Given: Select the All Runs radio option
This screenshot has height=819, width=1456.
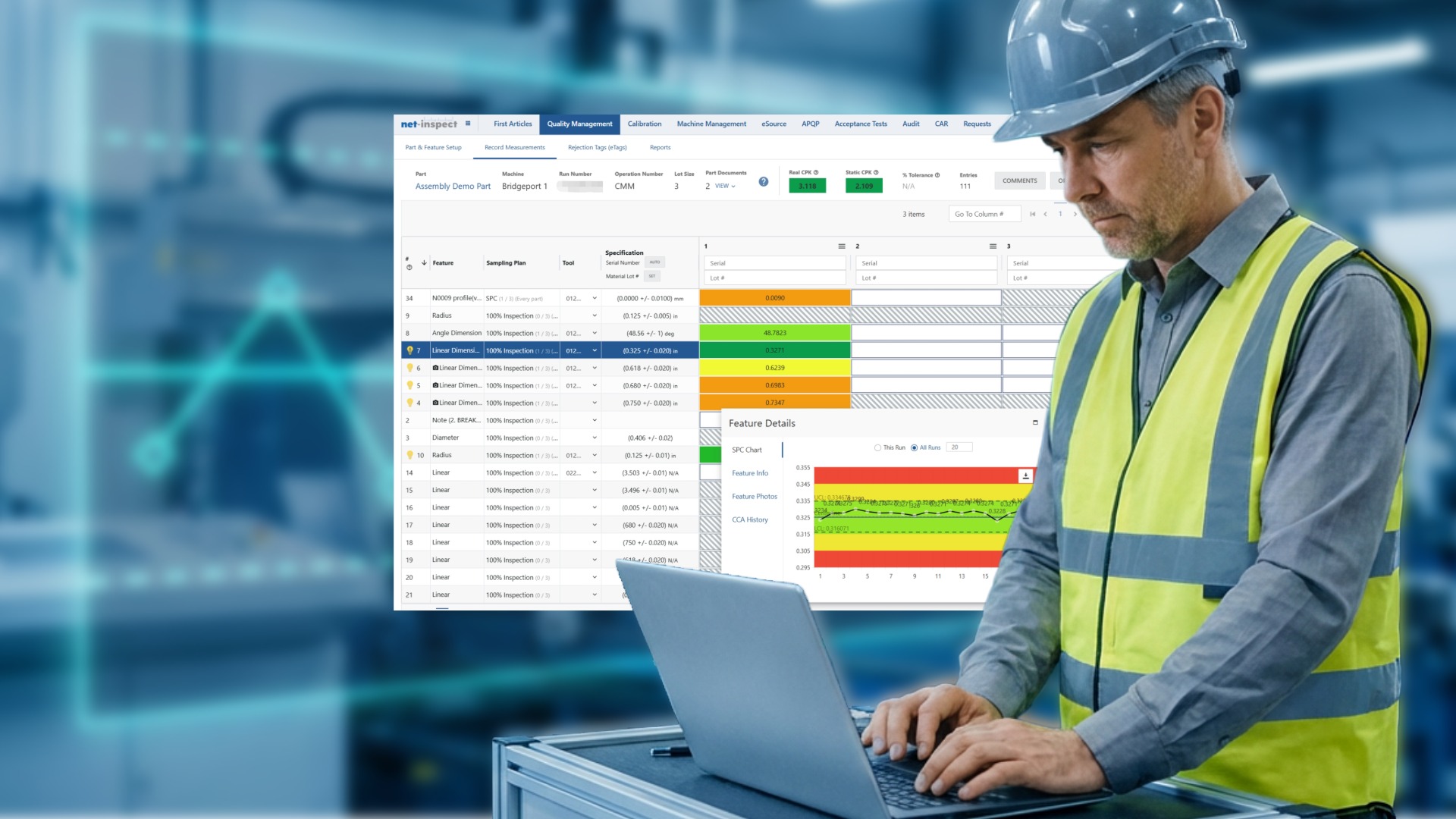Looking at the screenshot, I should pos(914,448).
